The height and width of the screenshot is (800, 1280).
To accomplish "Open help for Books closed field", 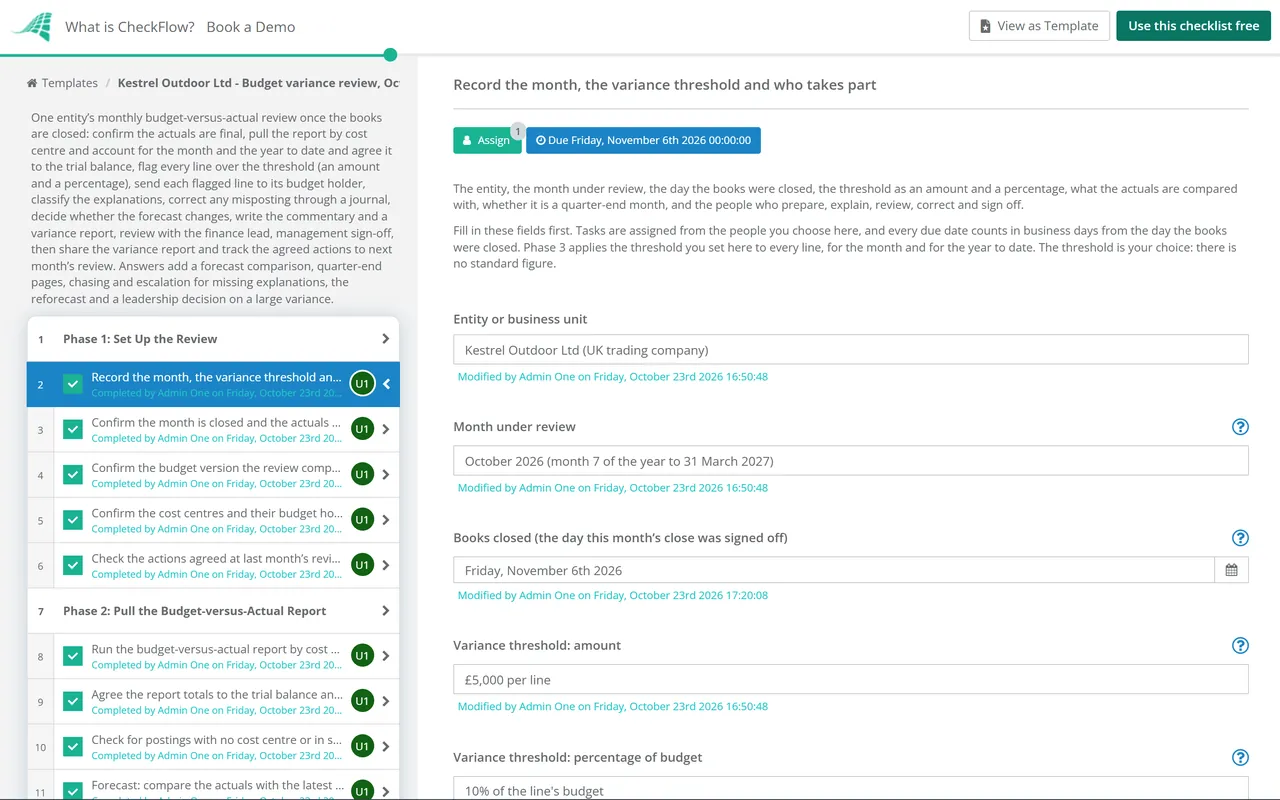I will 1240,538.
